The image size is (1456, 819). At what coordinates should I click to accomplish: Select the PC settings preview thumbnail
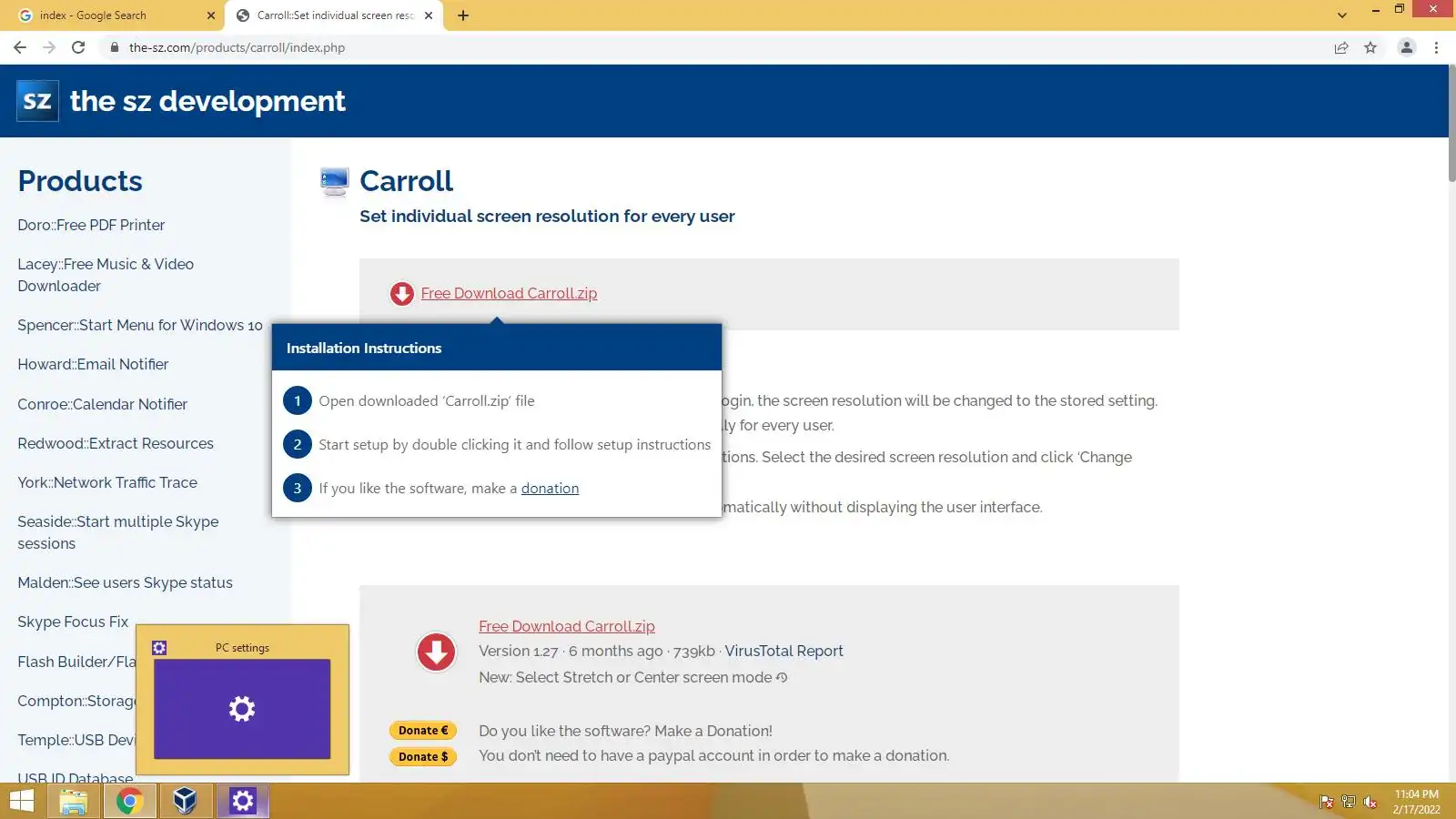coord(242,709)
